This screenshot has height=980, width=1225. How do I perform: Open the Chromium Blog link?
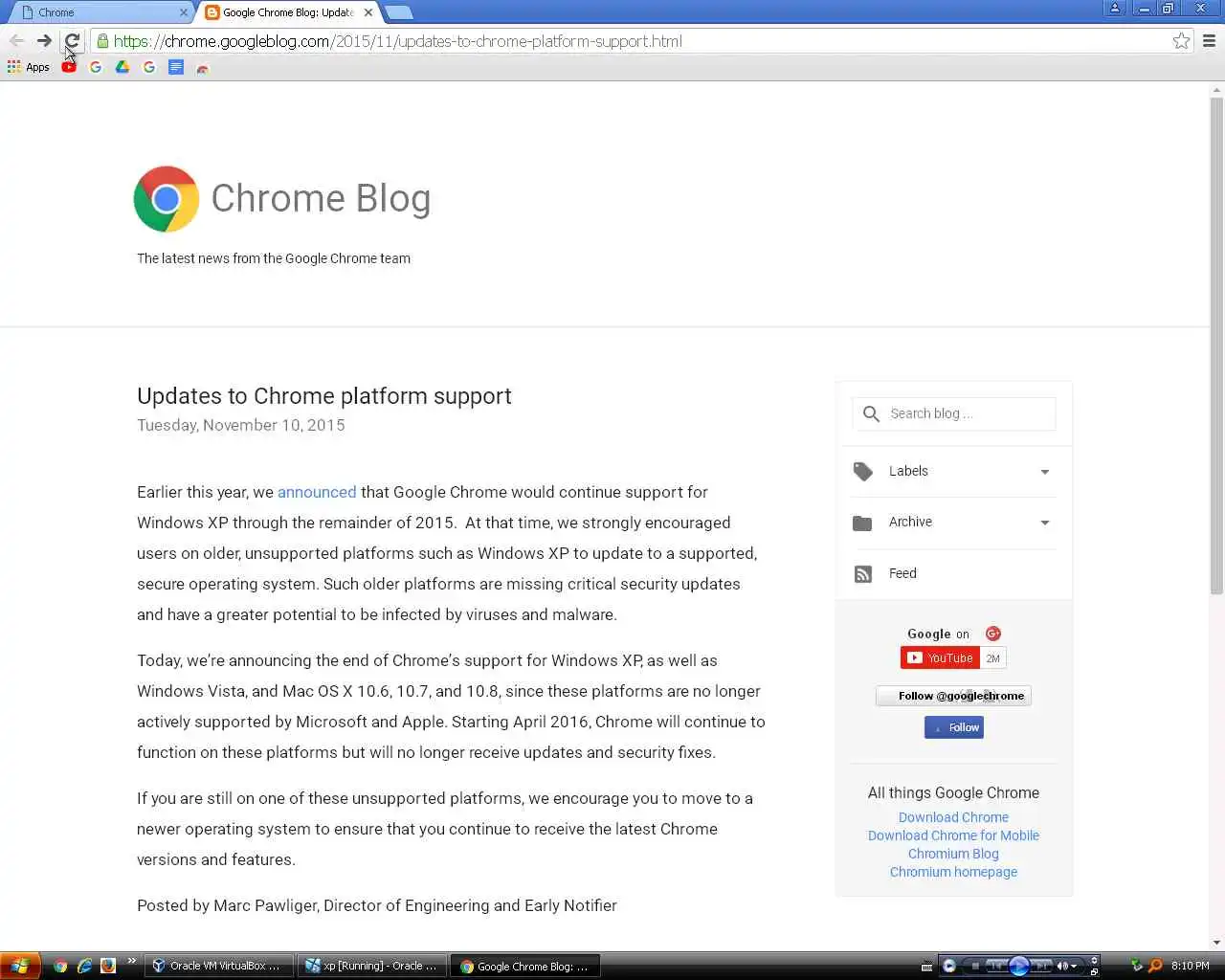coord(953,854)
